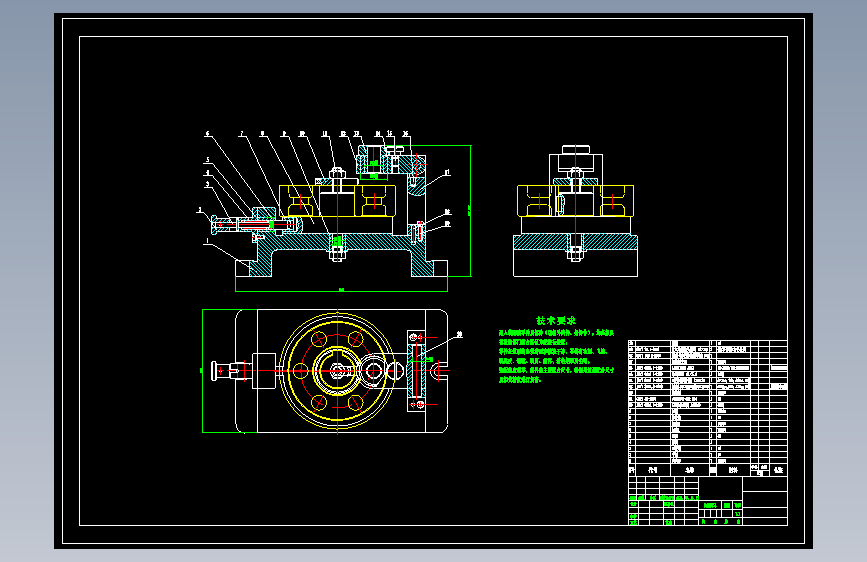Select part balloon number 9
867x562 pixels.
pyautogui.click(x=284, y=133)
